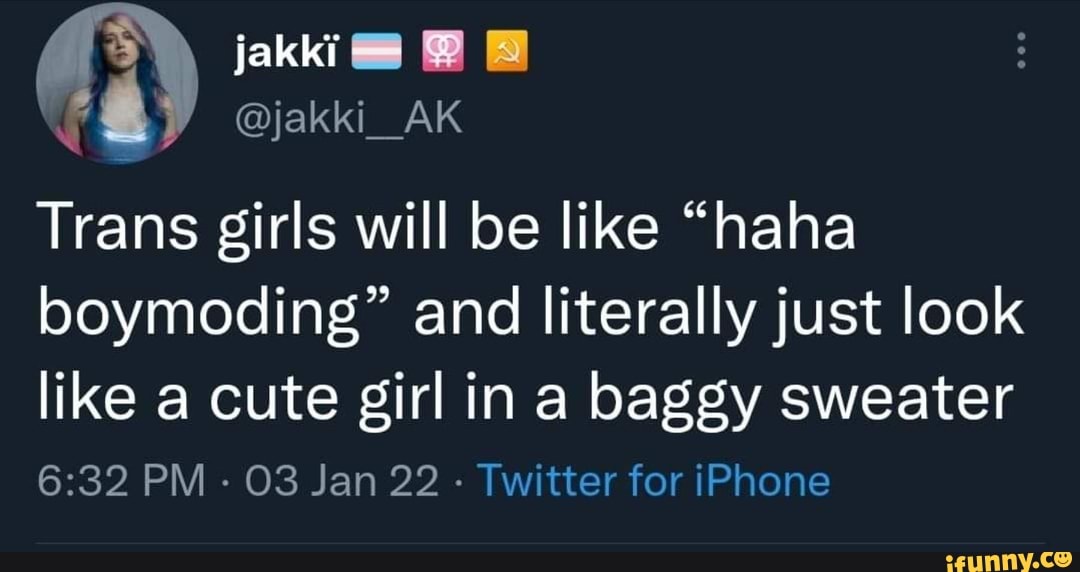This screenshot has width=1080, height=572.
Task: Open jakkï's profile picture
Action: point(116,85)
